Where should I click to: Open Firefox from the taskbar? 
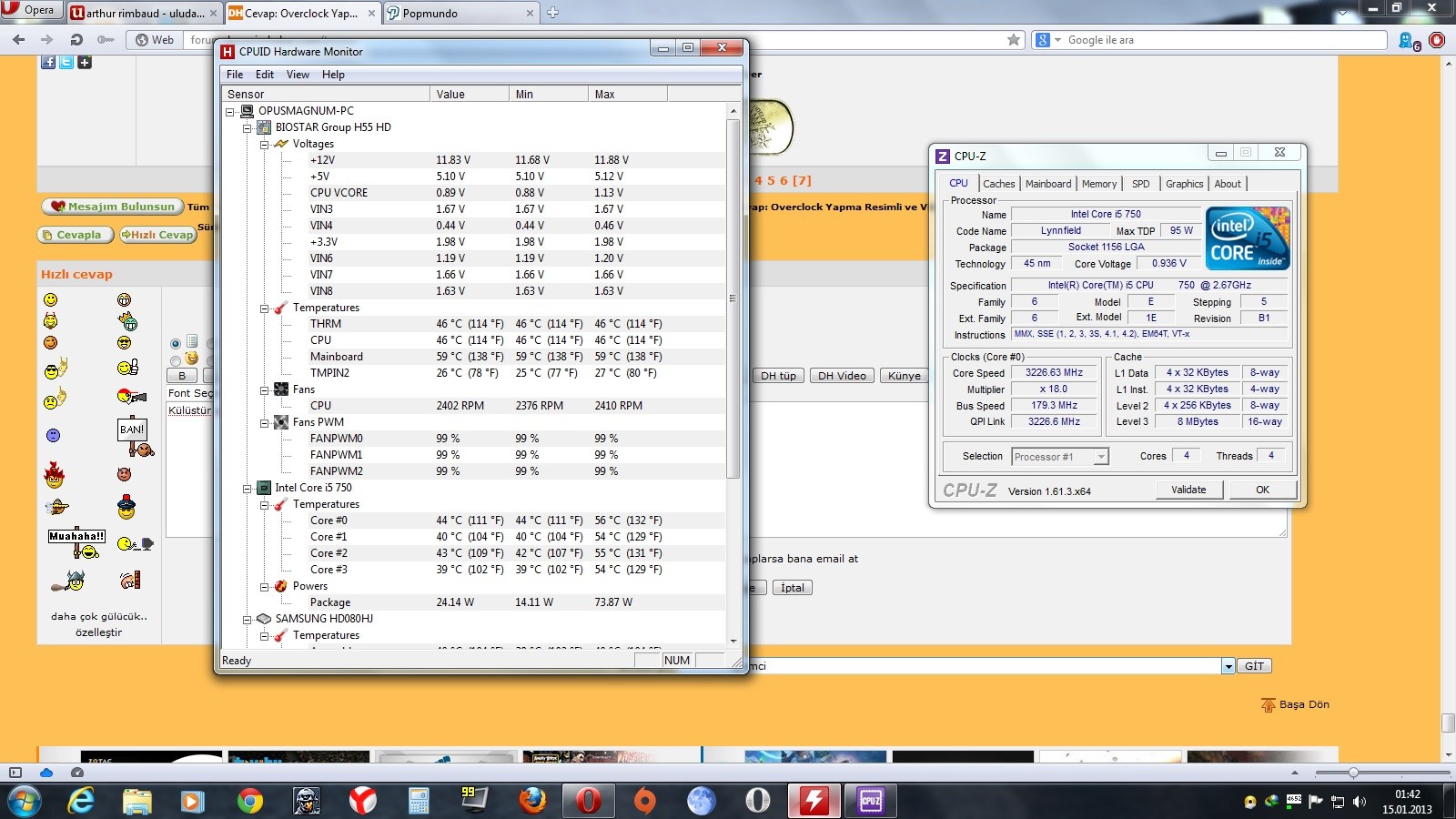point(532,801)
